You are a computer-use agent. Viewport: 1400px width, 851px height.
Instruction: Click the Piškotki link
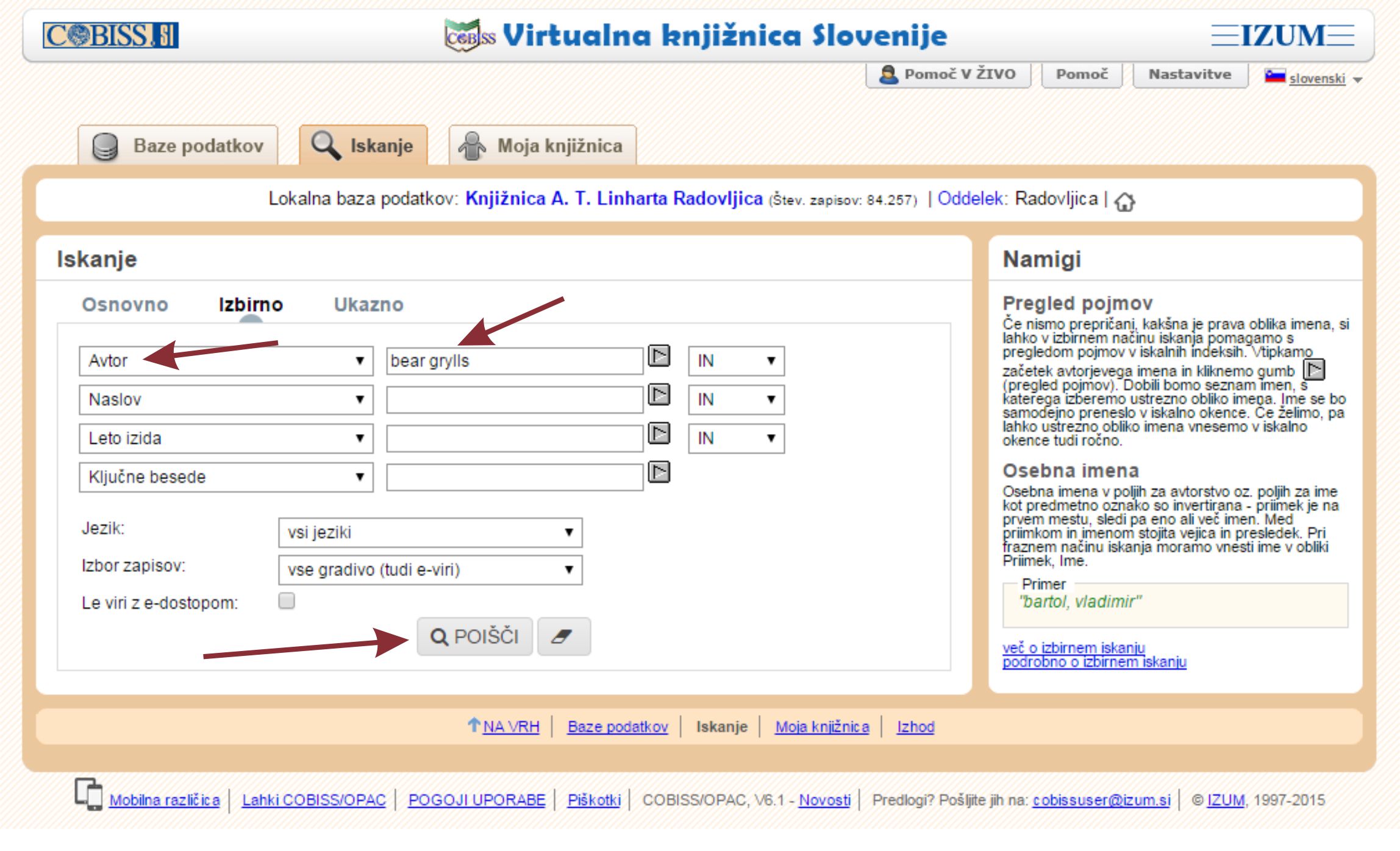click(594, 800)
